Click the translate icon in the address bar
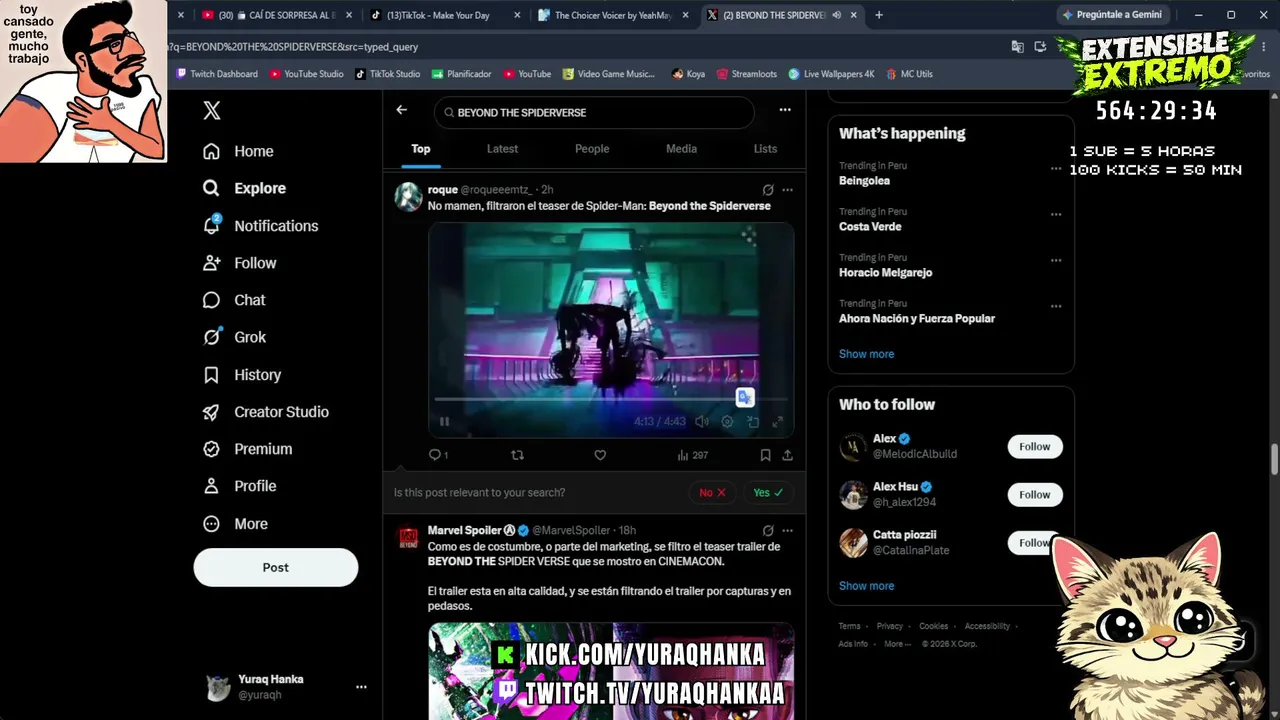This screenshot has width=1280, height=720. (x=1017, y=47)
